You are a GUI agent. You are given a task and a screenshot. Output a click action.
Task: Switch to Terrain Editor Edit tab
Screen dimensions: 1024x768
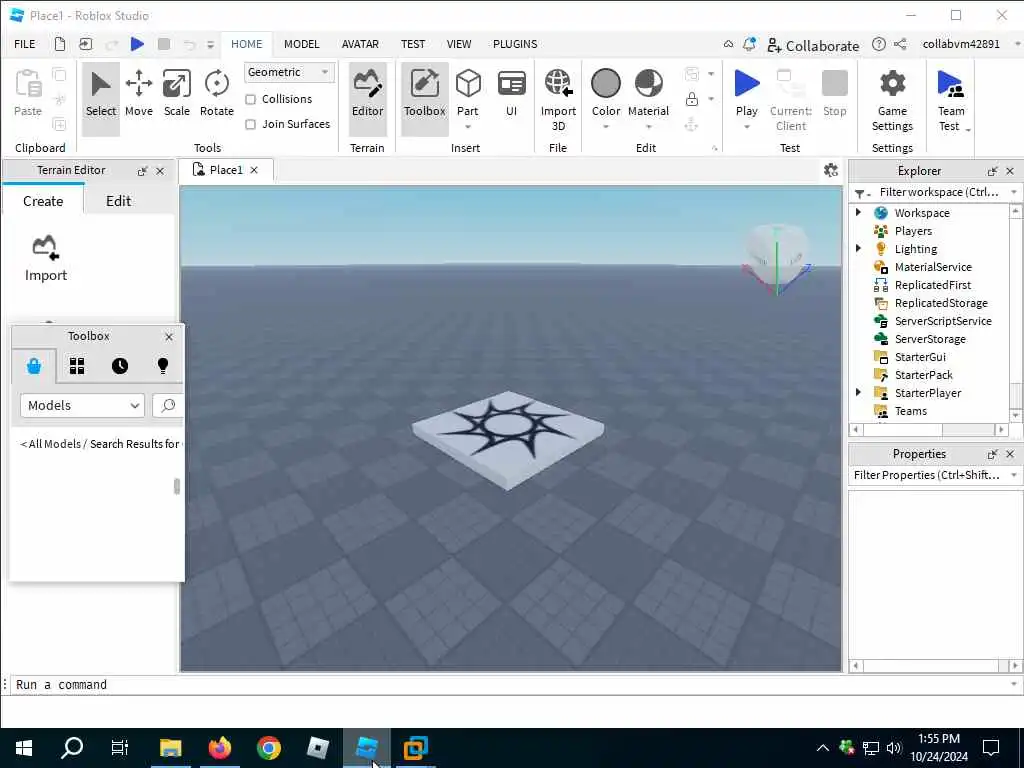tap(118, 200)
